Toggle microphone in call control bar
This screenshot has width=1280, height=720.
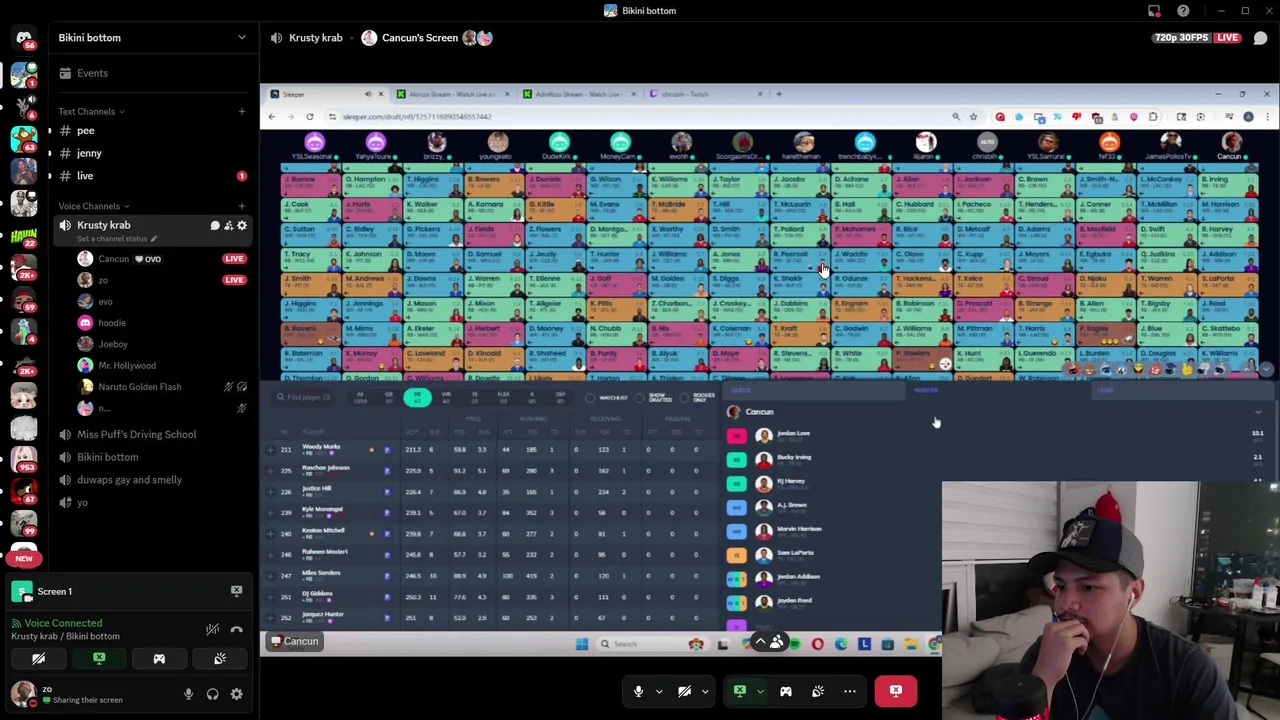[x=638, y=691]
